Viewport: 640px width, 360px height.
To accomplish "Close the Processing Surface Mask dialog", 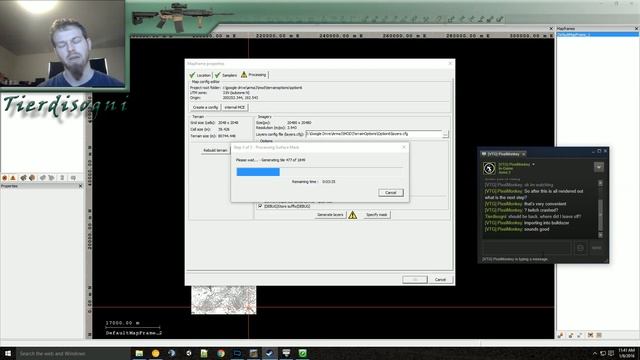I will pyautogui.click(x=404, y=147).
